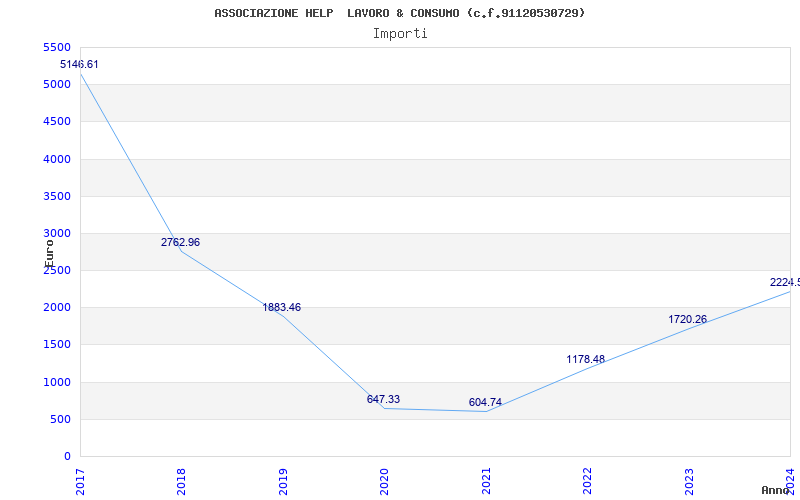This screenshot has height=500, width=800.
Task: Click the 3500 y-axis tick label
Action: pos(57,196)
